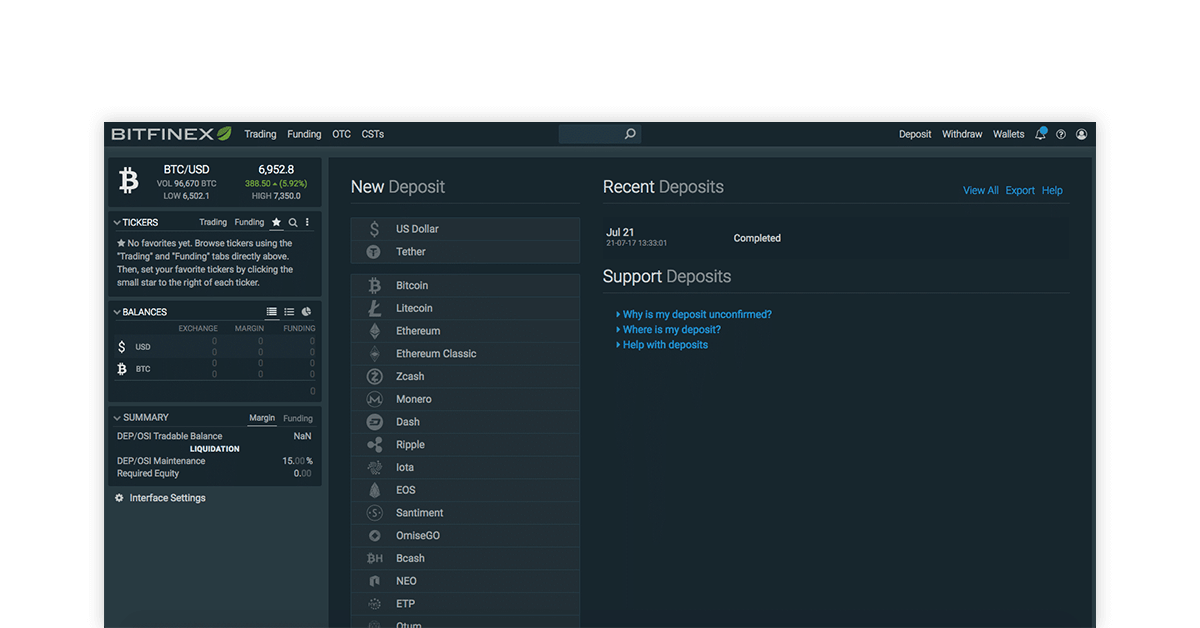Image resolution: width=1200 pixels, height=628 pixels.
Task: Click the Completed status of the deposit
Action: click(x=757, y=238)
